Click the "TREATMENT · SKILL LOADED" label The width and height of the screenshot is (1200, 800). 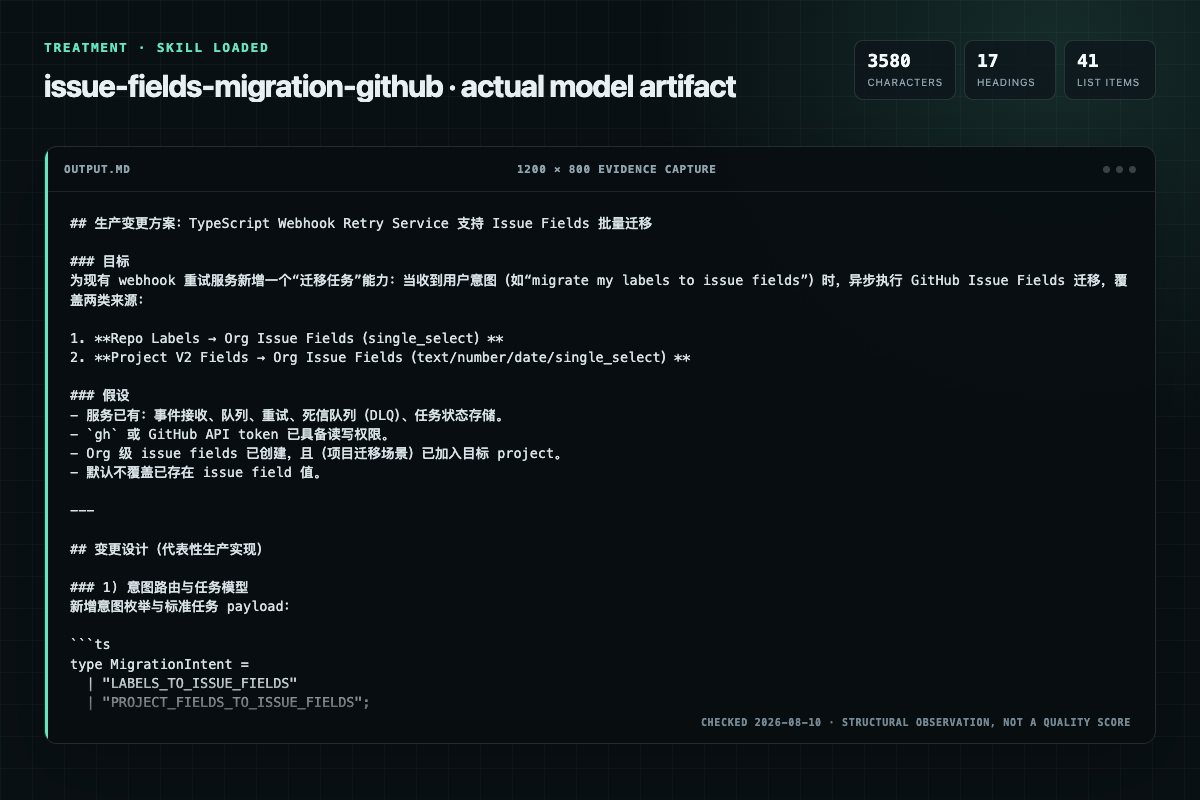tap(156, 47)
